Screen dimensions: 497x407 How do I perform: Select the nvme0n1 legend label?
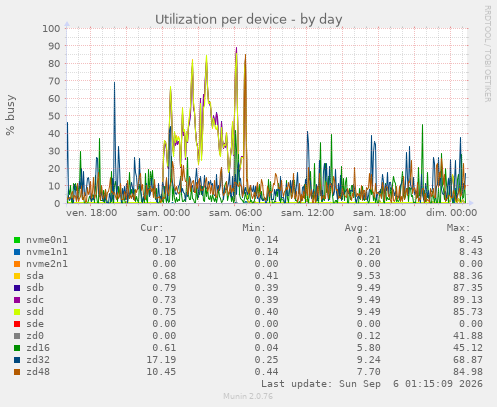pyautogui.click(x=47, y=240)
